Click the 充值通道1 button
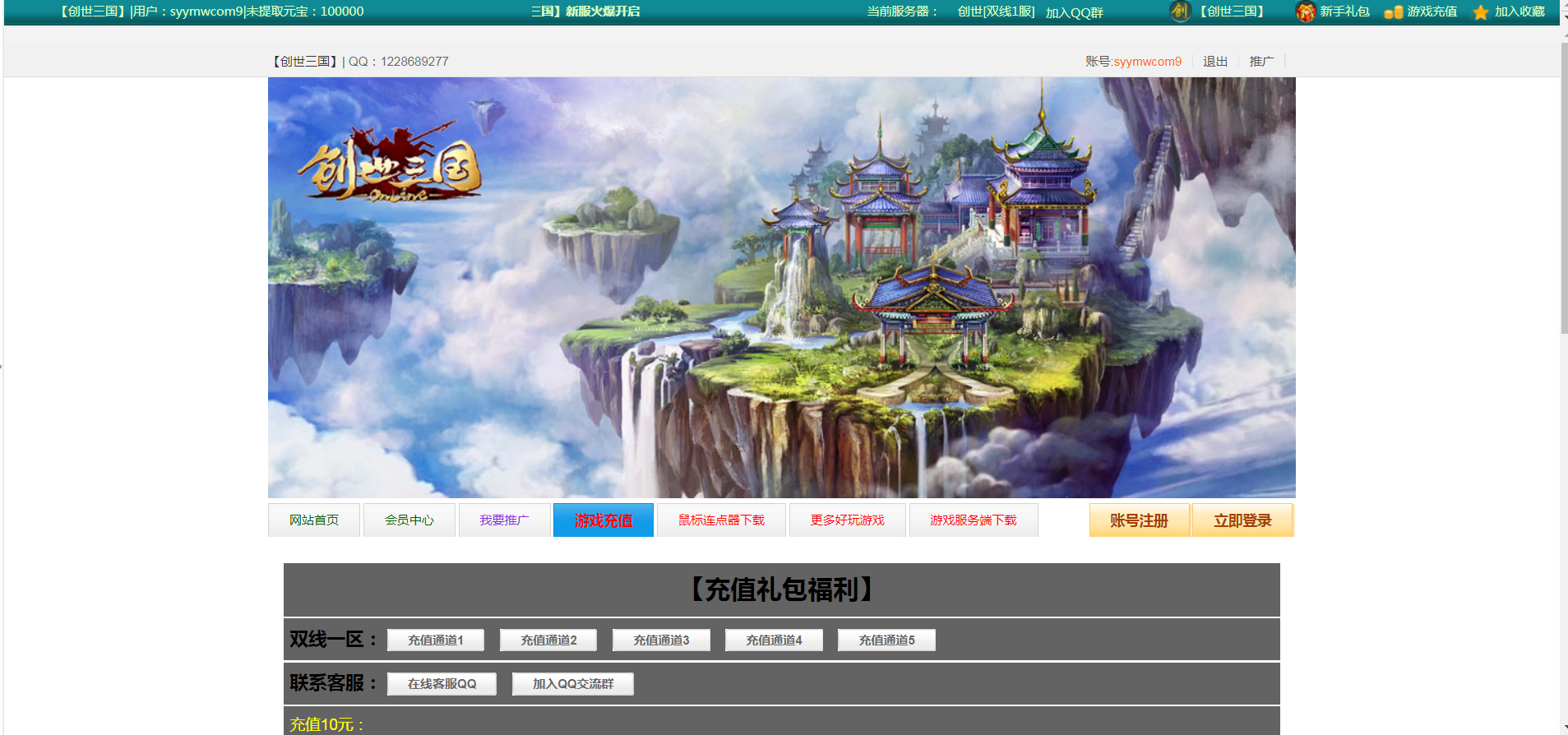The height and width of the screenshot is (735, 1568). pyautogui.click(x=436, y=640)
